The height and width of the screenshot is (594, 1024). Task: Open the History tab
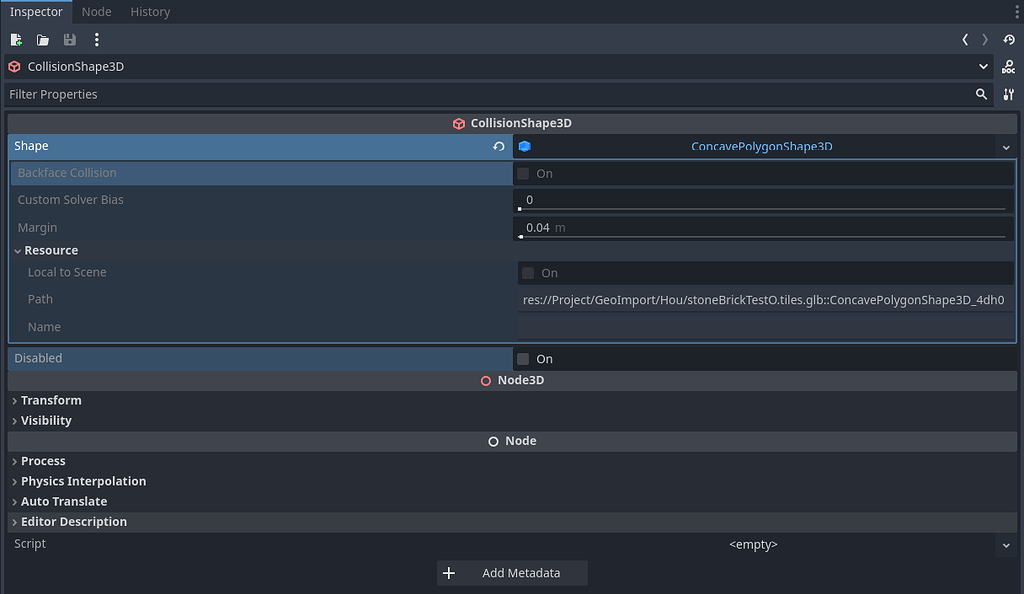150,11
